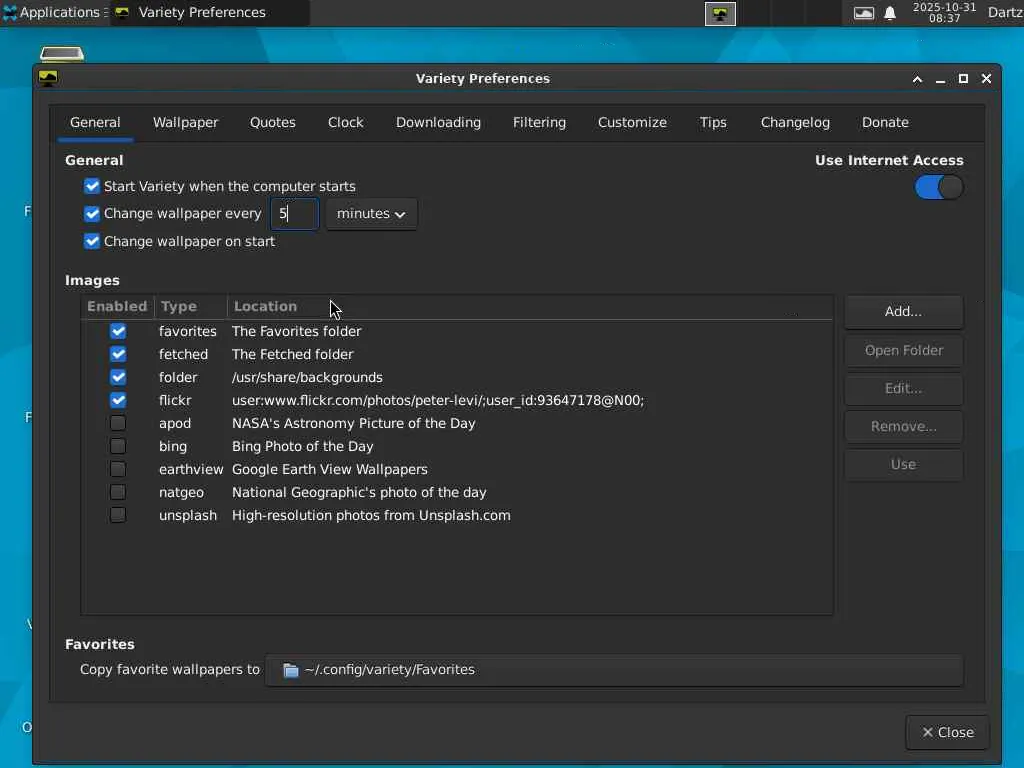Enable the apod NASA source checkbox

click(x=118, y=423)
